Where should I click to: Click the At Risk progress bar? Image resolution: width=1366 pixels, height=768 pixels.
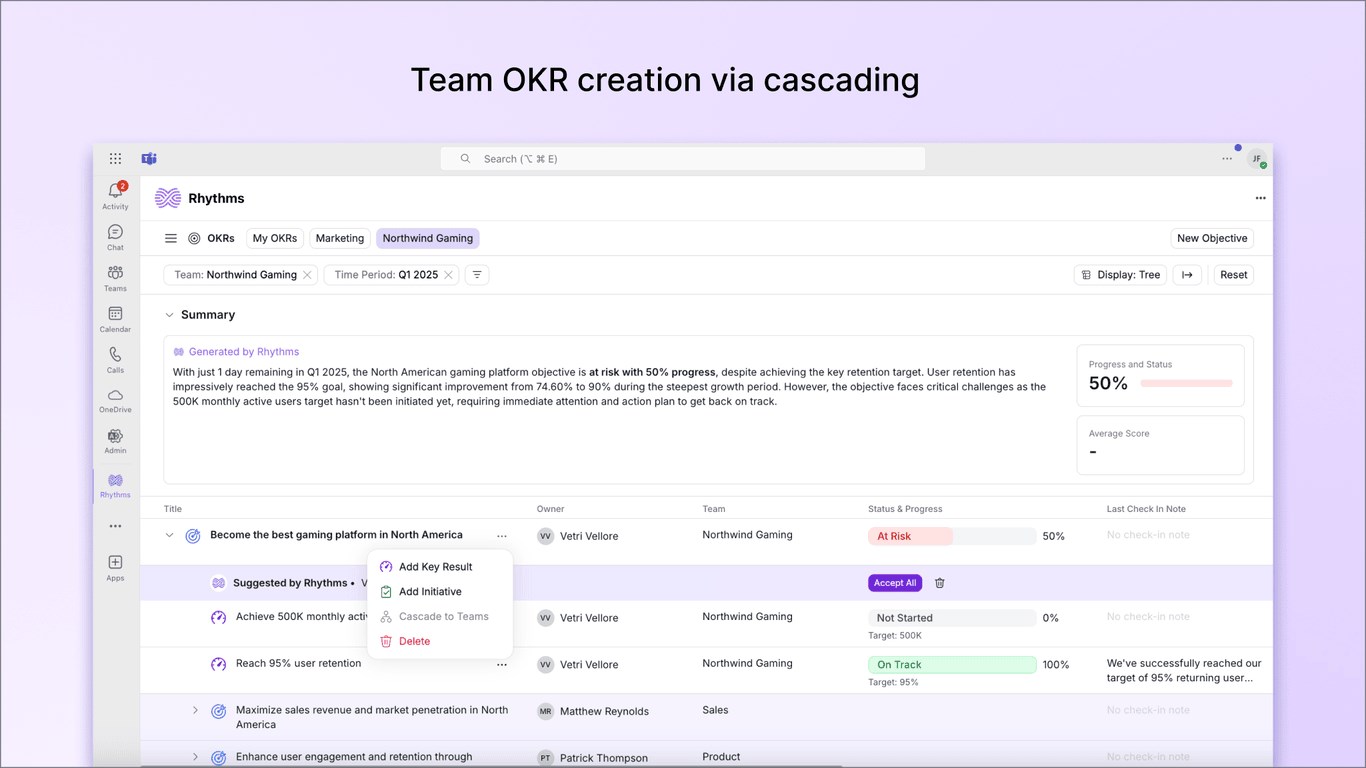[952, 536]
